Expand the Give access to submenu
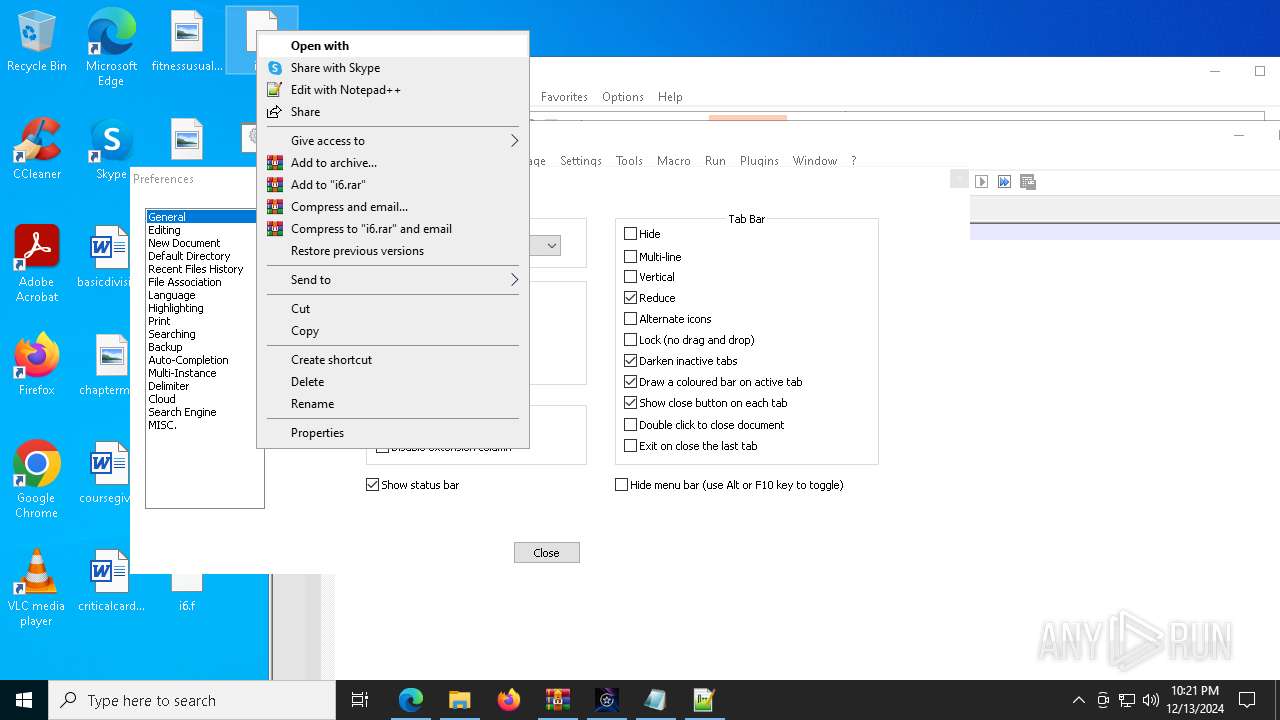Viewport: 1280px width, 720px height. pyautogui.click(x=393, y=141)
